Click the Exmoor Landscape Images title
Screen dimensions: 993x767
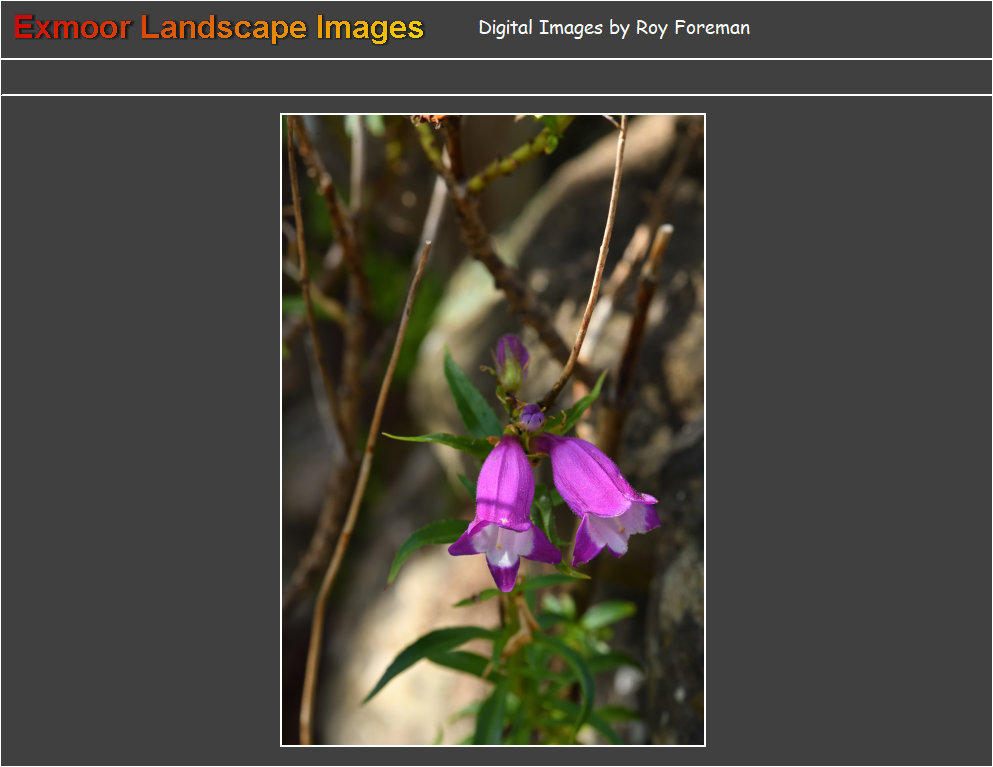coord(219,28)
